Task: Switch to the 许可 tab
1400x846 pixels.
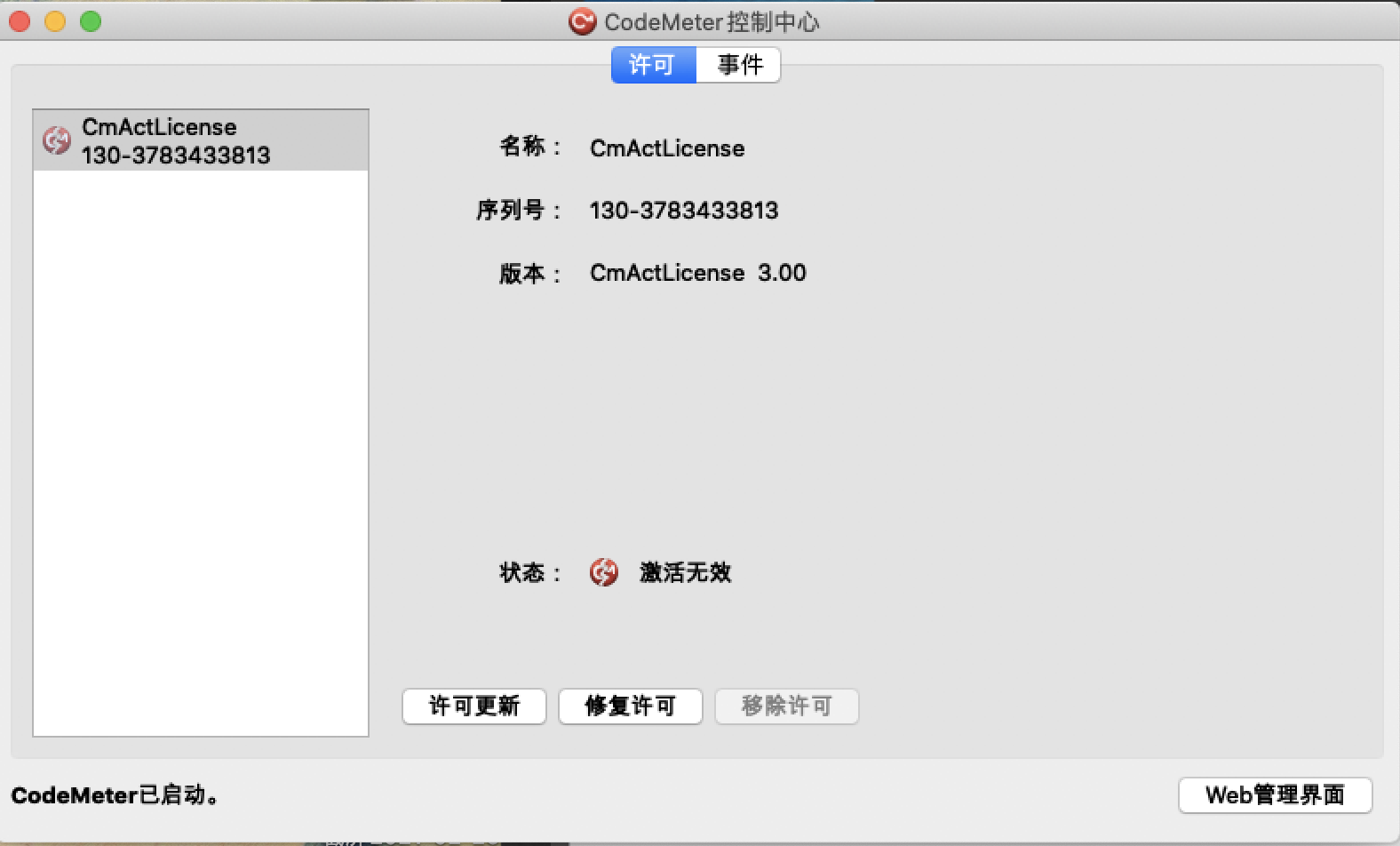Action: (x=653, y=65)
